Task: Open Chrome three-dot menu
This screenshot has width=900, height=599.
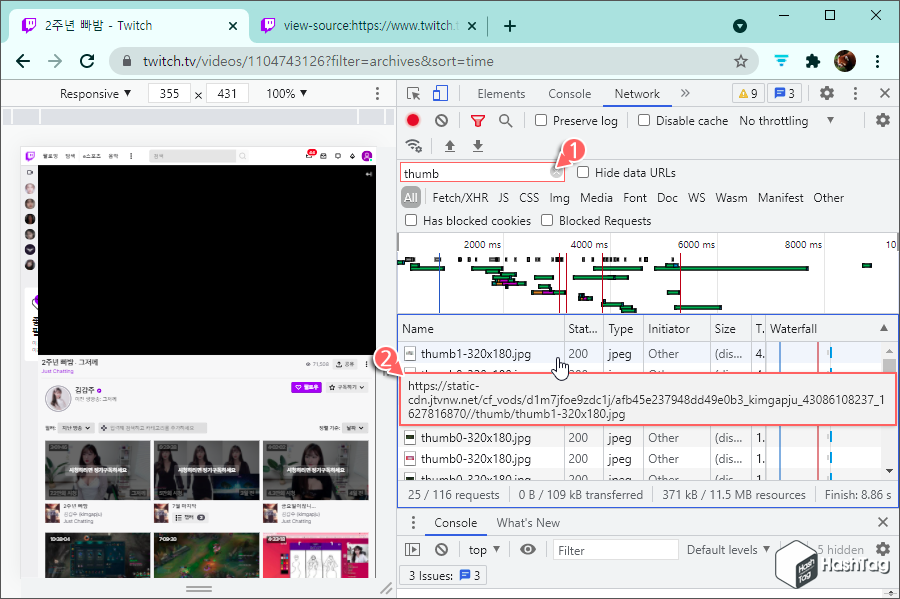Action: [877, 61]
